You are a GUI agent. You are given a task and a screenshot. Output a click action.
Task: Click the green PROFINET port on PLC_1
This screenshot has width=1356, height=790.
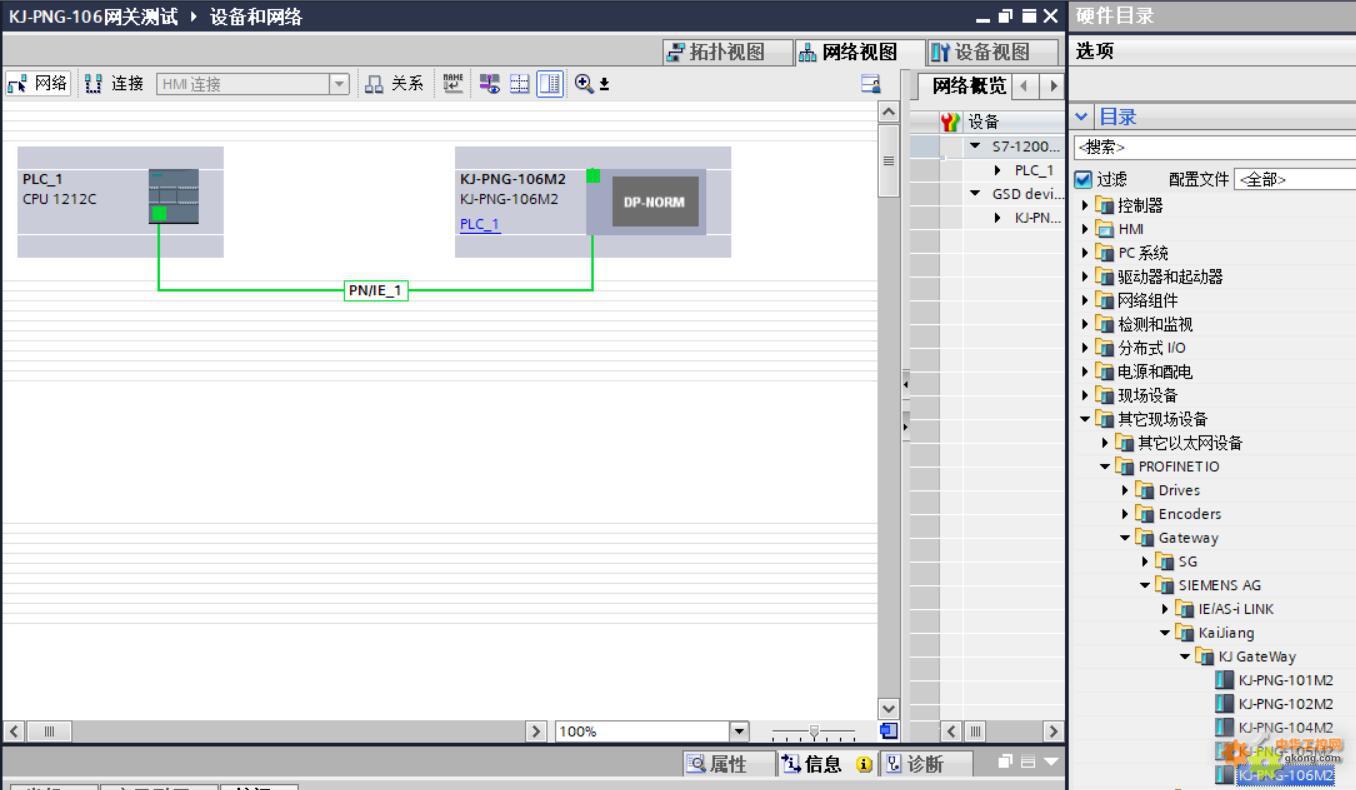[x=159, y=213]
